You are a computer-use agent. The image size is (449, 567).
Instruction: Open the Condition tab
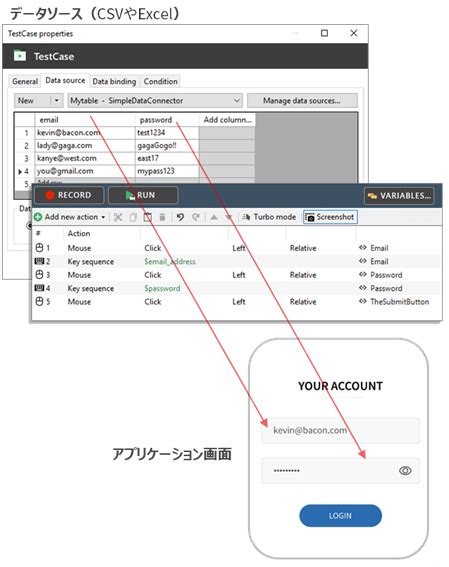(161, 81)
